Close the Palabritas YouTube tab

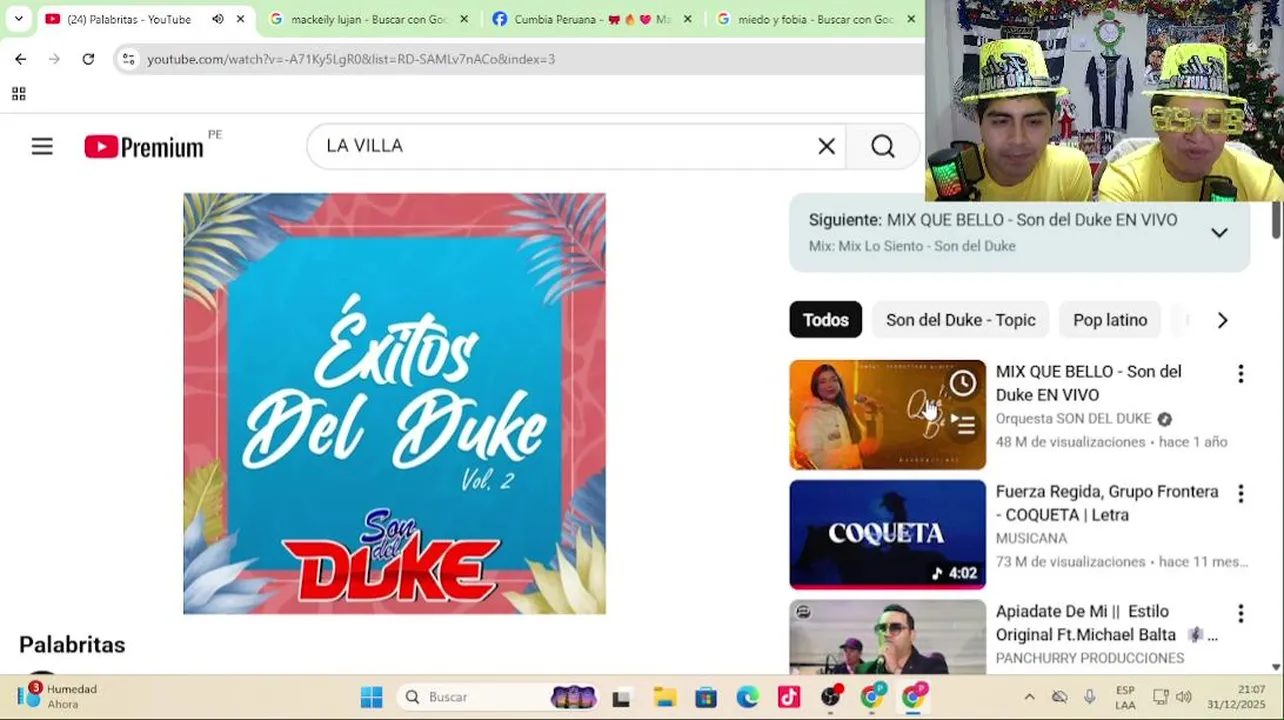click(x=240, y=19)
